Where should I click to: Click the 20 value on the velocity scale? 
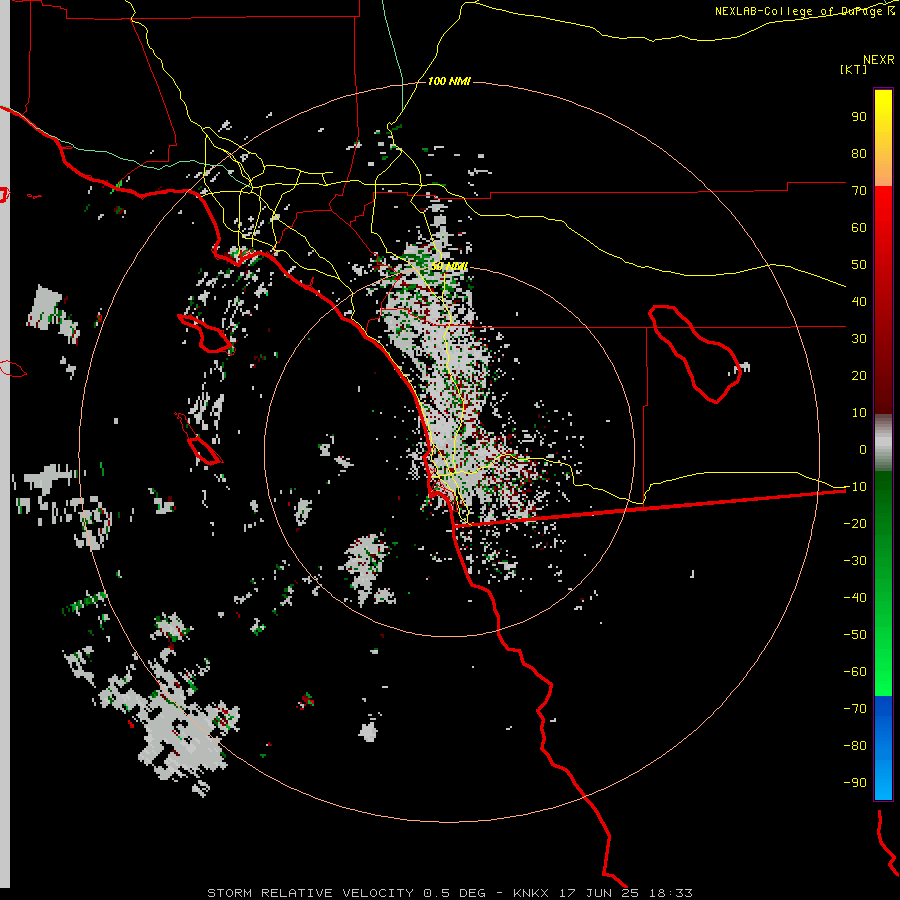tap(859, 375)
